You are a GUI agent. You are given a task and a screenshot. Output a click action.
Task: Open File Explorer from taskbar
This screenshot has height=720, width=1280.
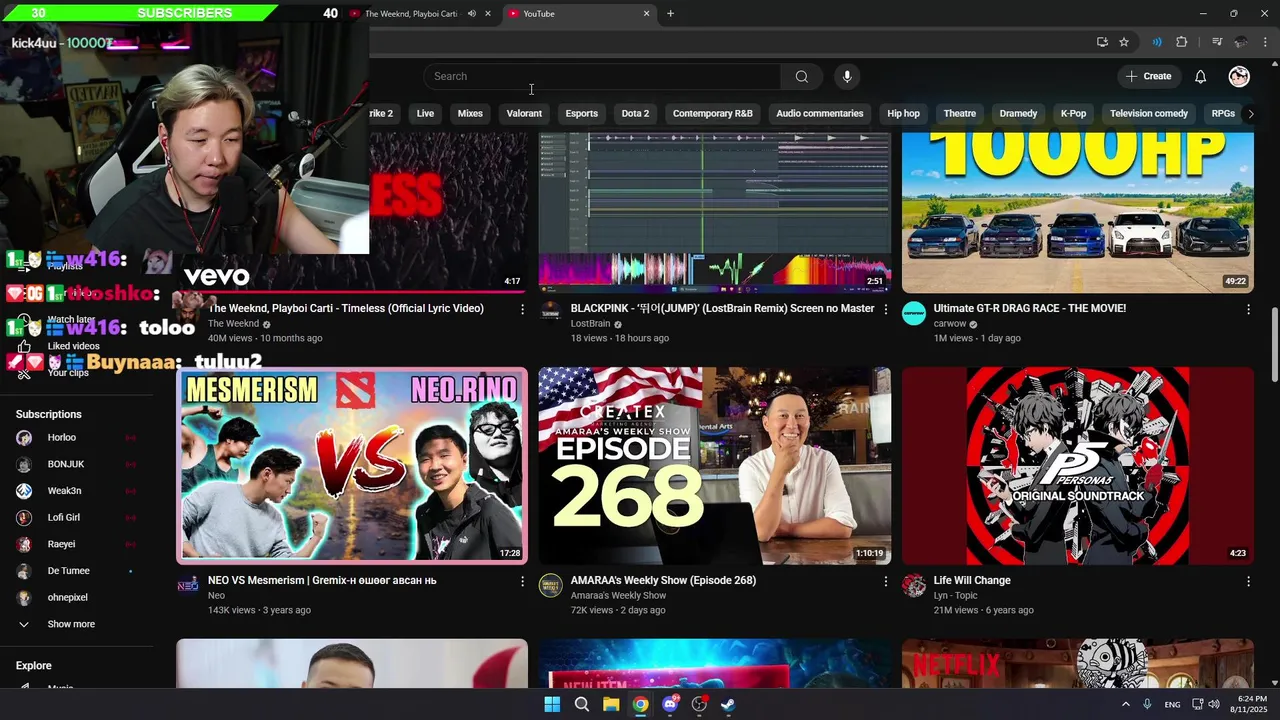point(611,704)
